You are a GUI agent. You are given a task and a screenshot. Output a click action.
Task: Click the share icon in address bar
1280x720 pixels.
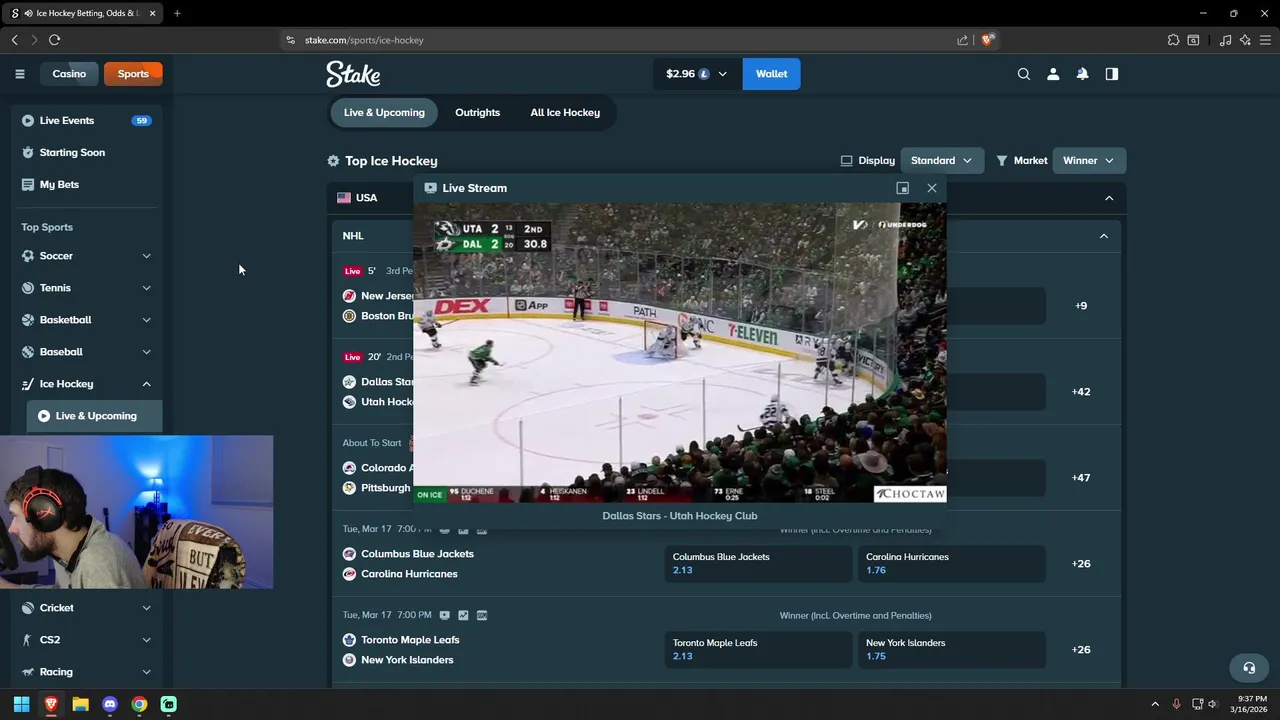[x=962, y=40]
